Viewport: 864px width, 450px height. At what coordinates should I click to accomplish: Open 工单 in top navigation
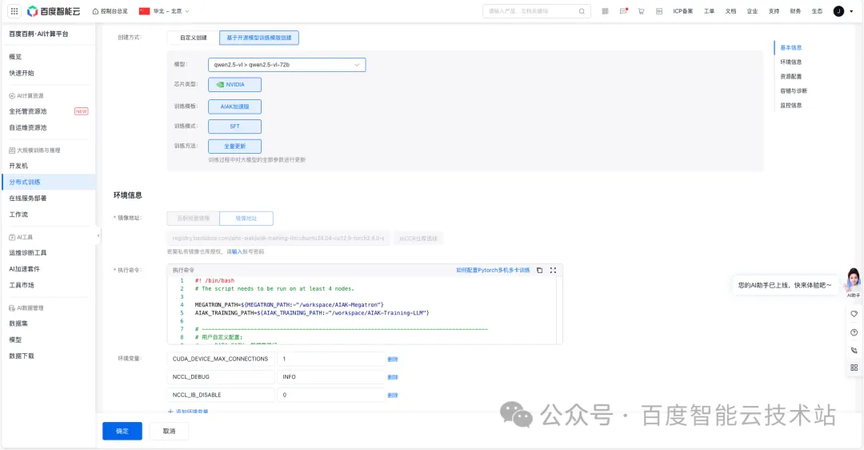click(709, 11)
